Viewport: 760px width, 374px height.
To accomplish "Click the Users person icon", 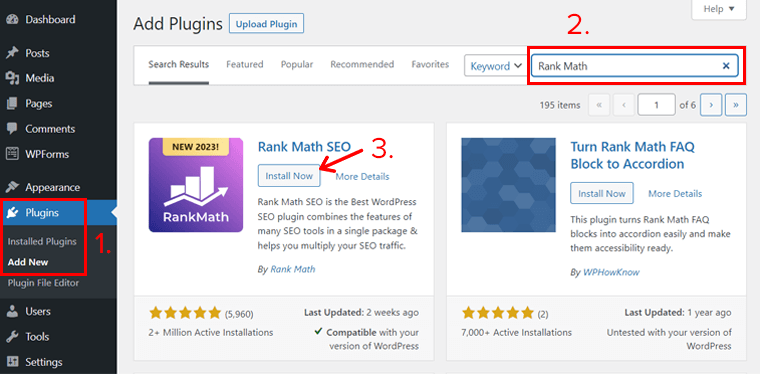I will pyautogui.click(x=12, y=312).
